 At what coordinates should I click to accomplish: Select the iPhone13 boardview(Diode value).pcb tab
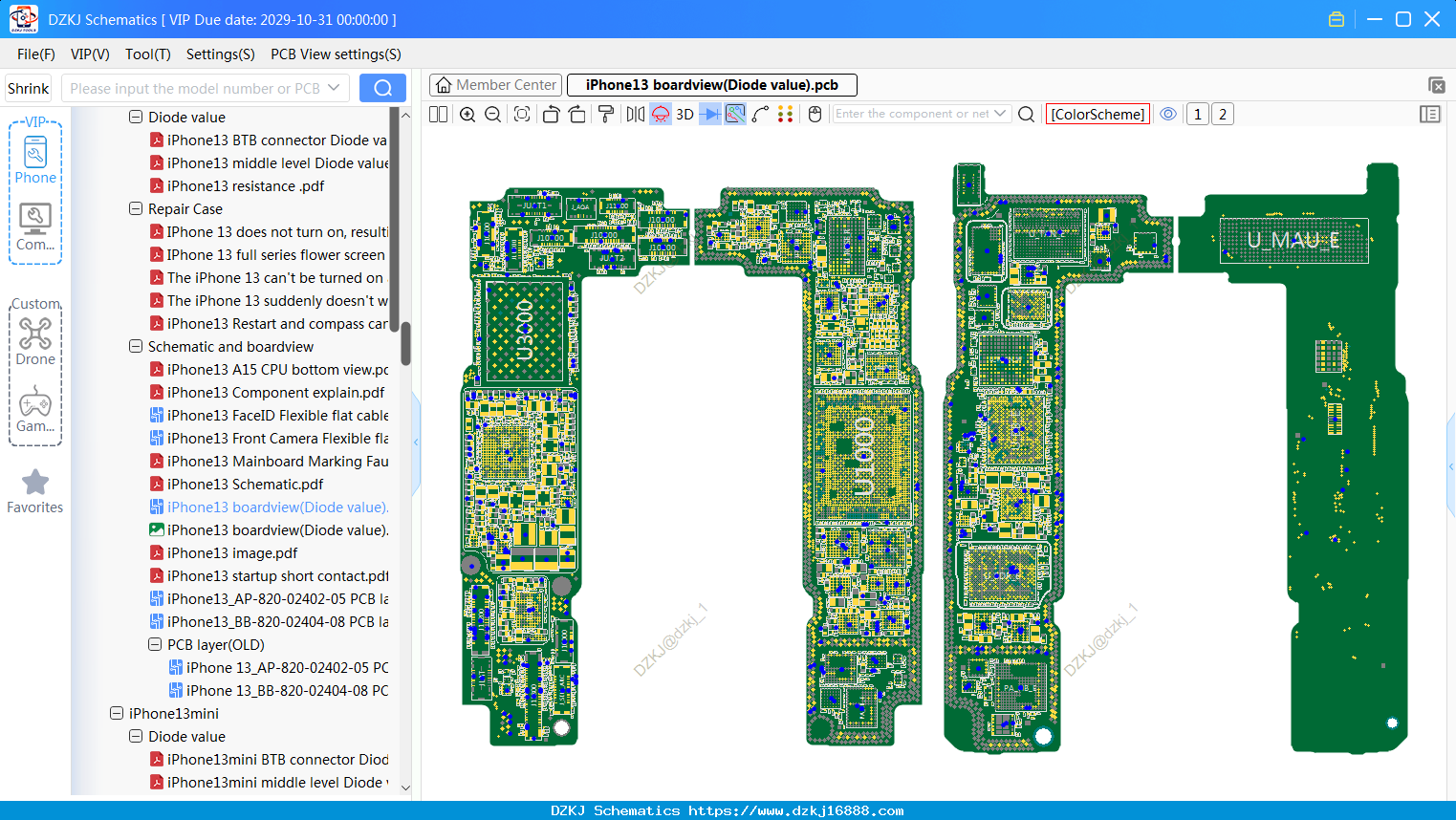coord(711,85)
